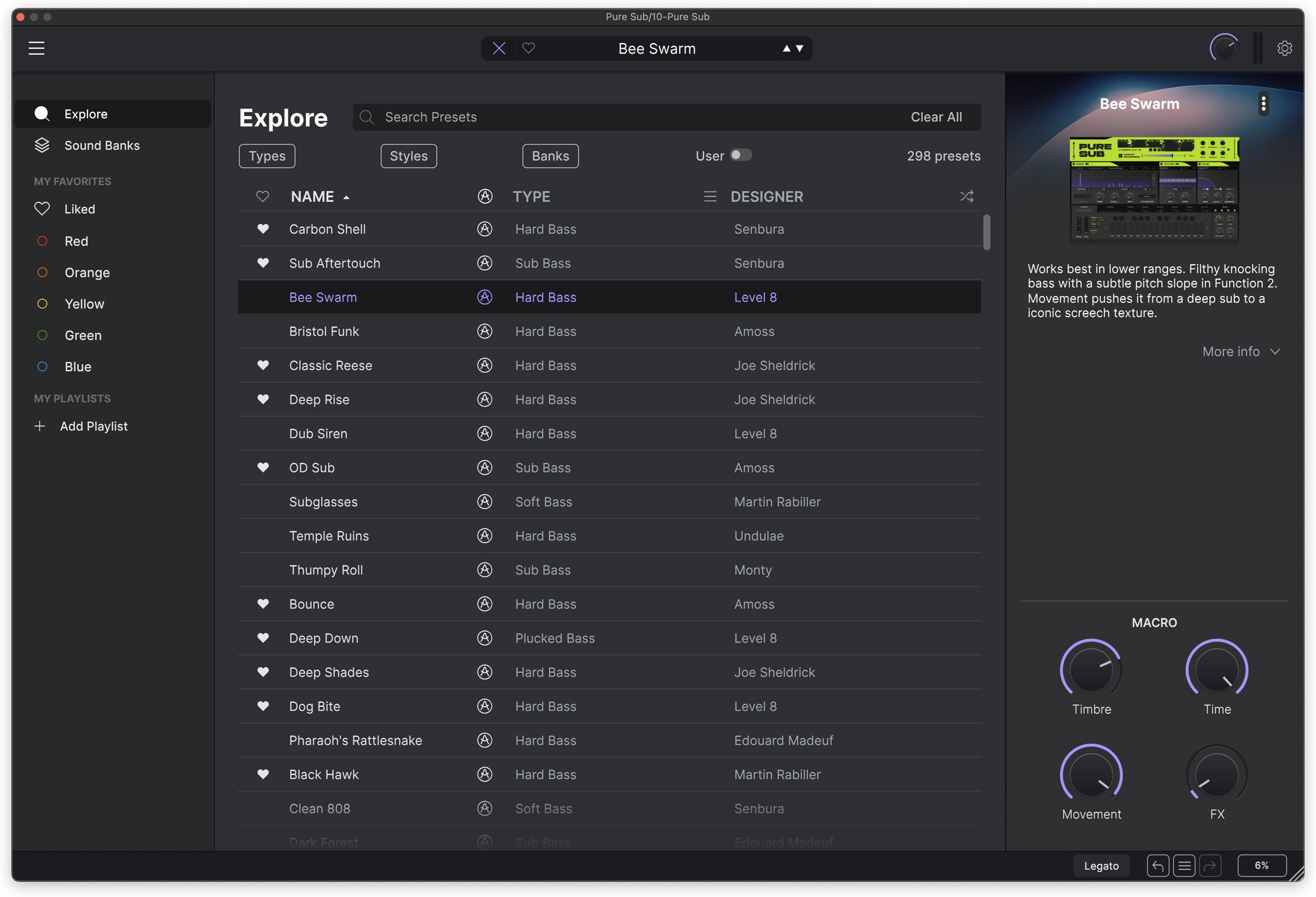Close the preset browser with X icon
Viewport: 1316px width, 897px height.
[499, 49]
